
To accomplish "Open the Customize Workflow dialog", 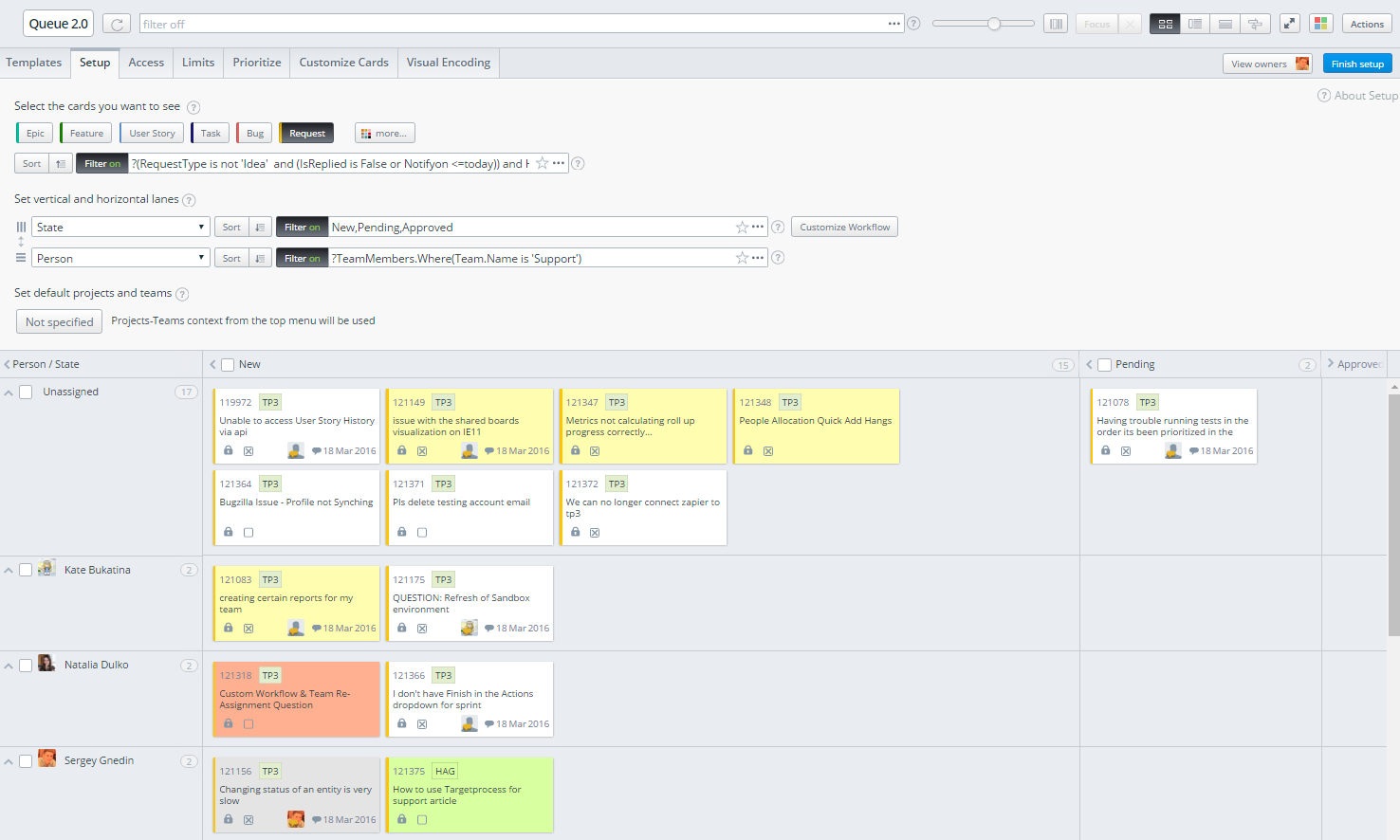I will [844, 227].
